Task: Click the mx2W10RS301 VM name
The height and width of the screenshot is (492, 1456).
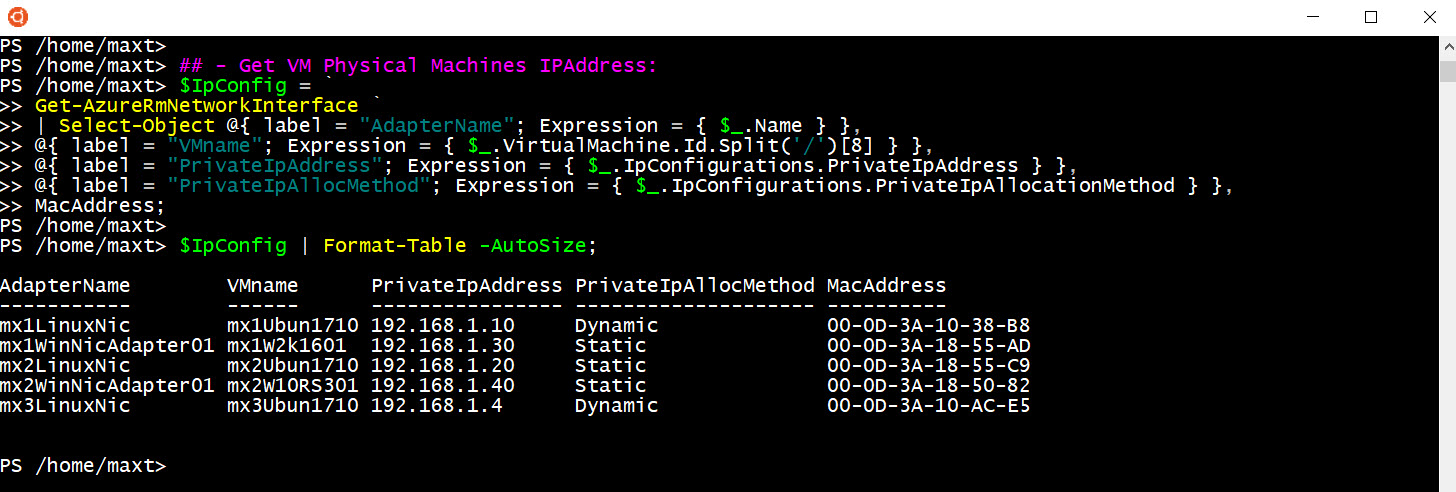Action: tap(292, 386)
